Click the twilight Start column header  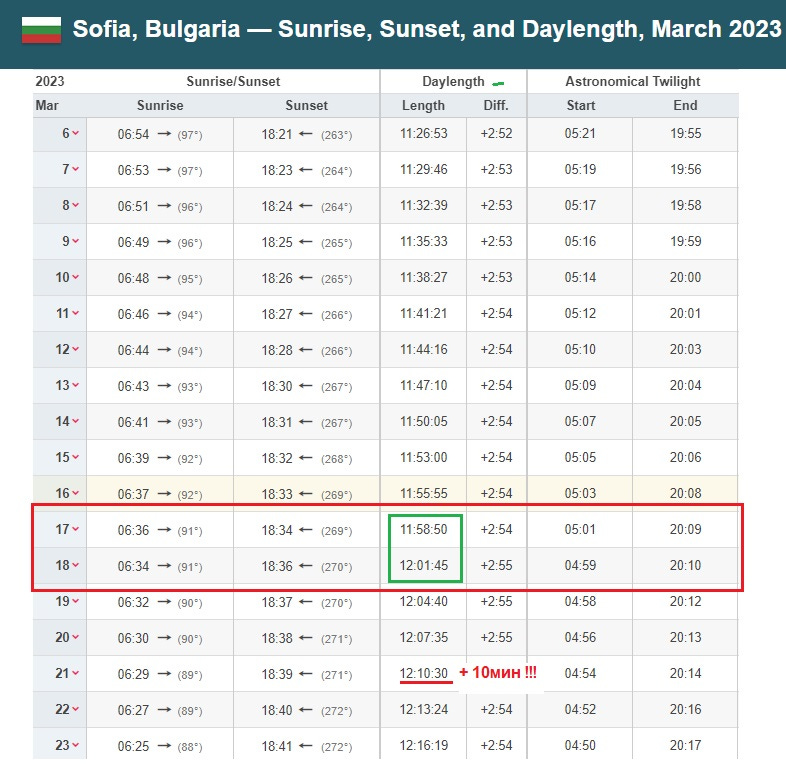[580, 105]
